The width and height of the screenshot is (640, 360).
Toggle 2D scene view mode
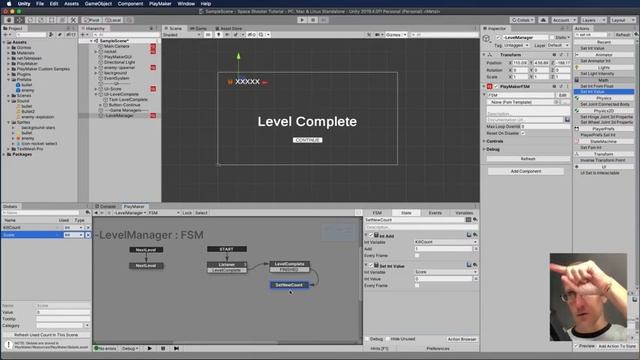[208, 35]
